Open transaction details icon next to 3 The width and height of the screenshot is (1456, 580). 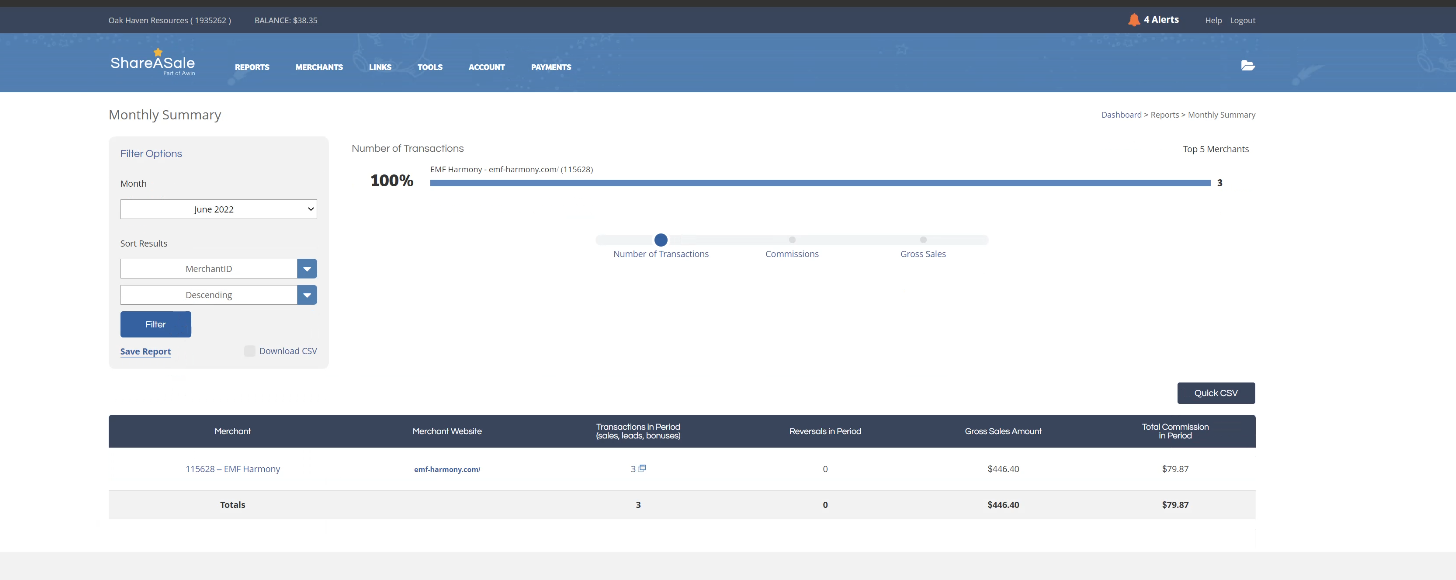point(643,468)
